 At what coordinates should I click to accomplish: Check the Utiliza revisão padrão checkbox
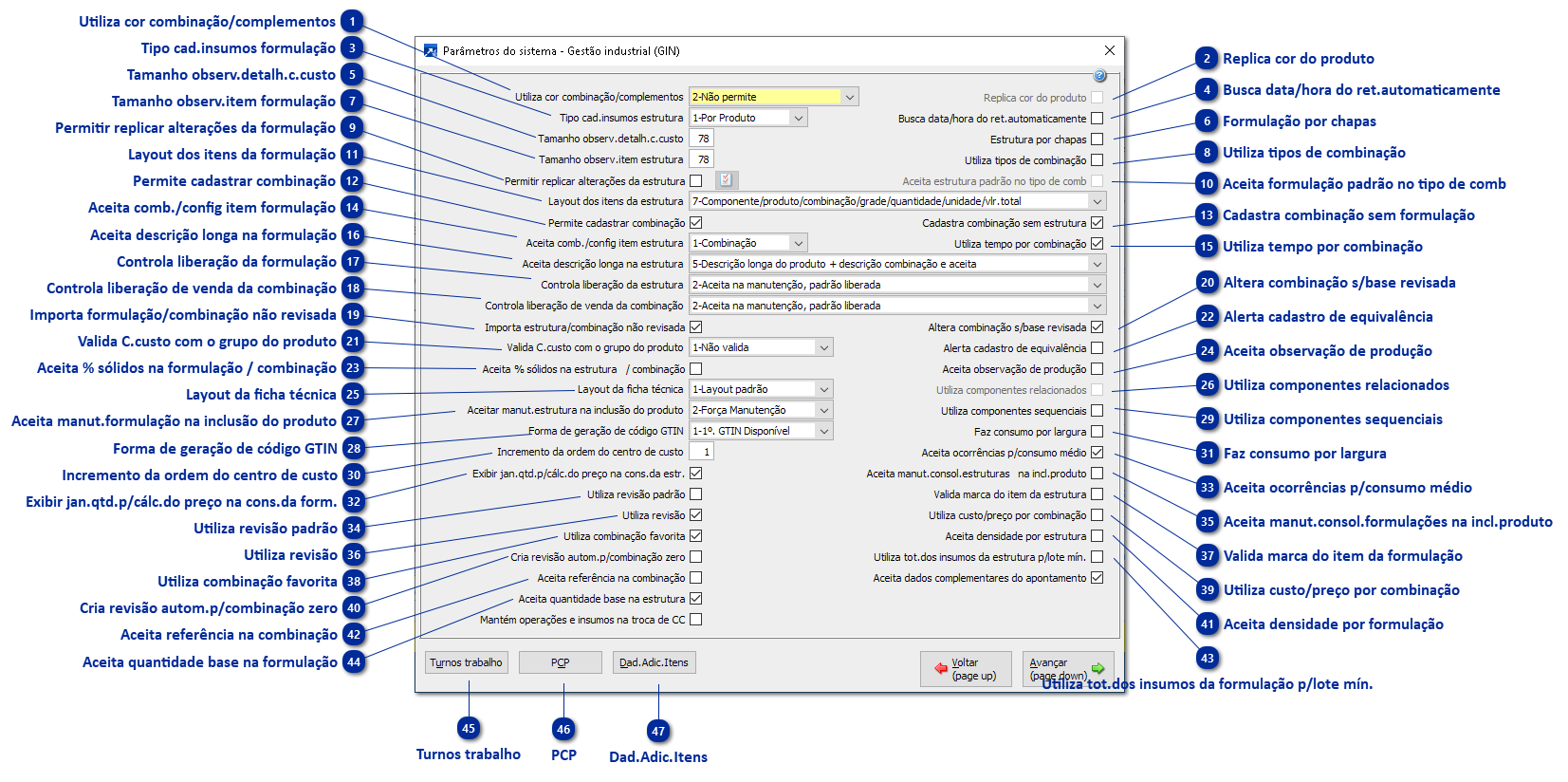(696, 494)
